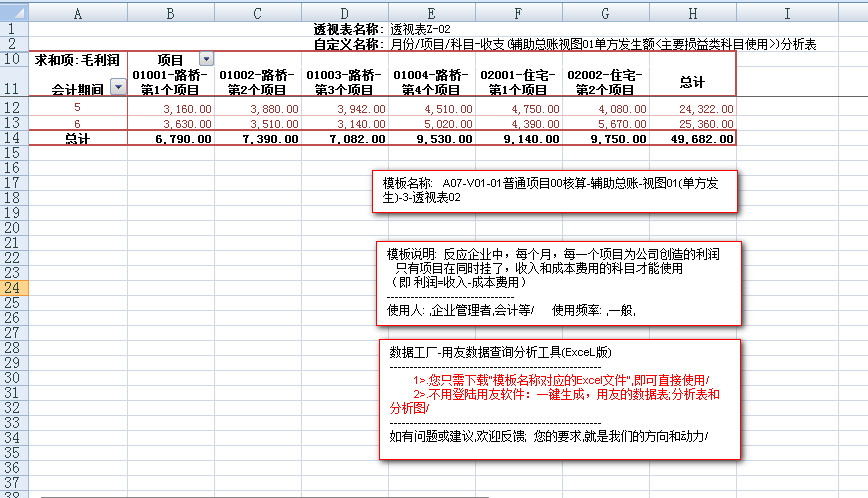Click grand total value 49,682.00
The image size is (868, 498).
(692, 139)
